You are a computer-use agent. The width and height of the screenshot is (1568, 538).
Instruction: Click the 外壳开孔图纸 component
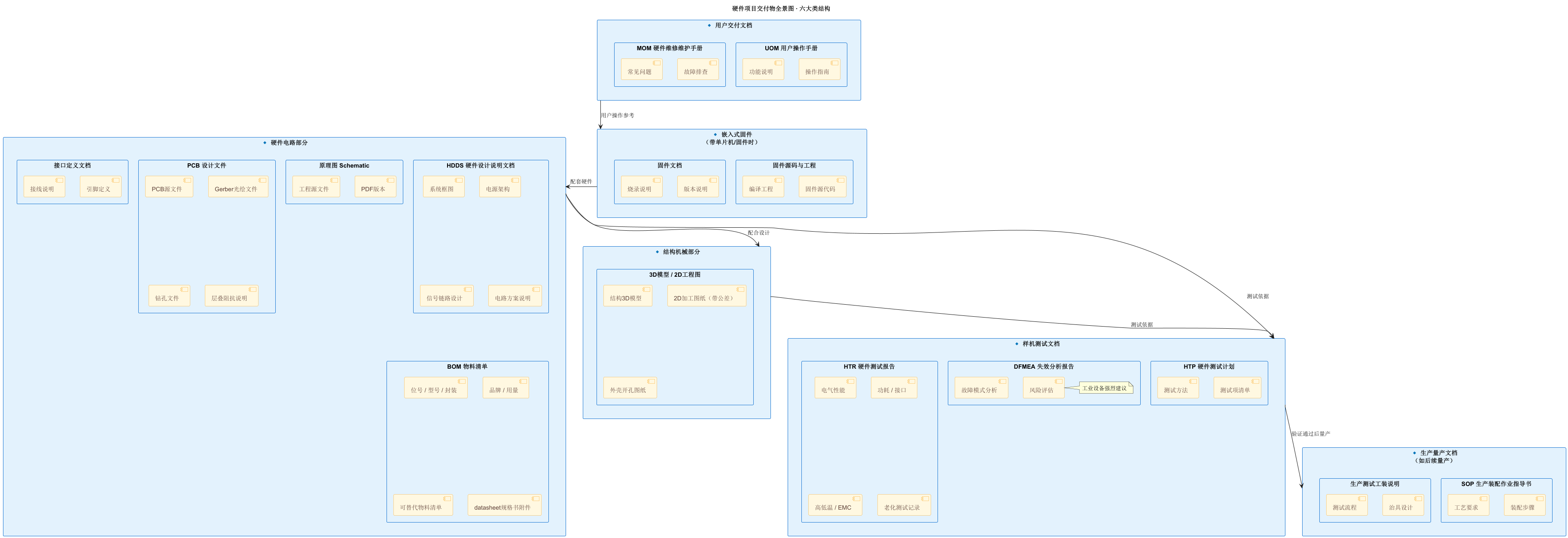pyautogui.click(x=630, y=388)
